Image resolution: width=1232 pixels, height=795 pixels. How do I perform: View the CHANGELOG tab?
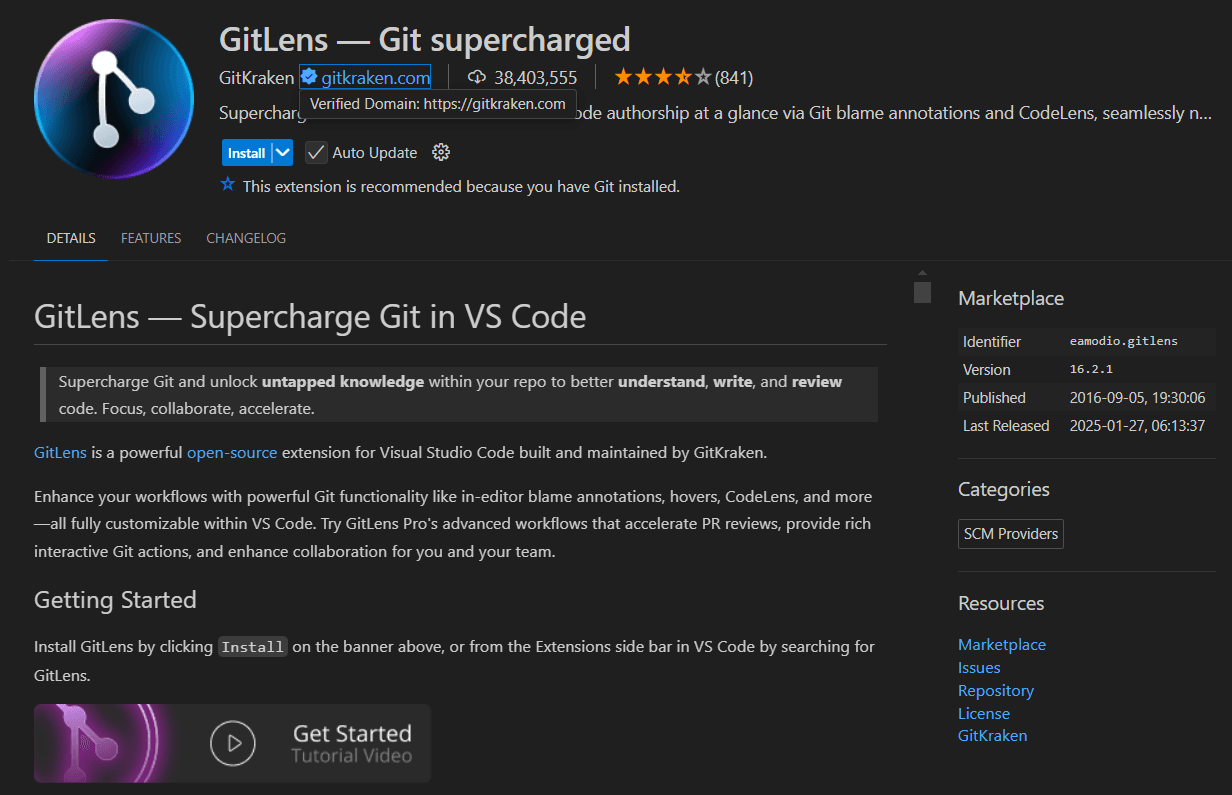(246, 238)
